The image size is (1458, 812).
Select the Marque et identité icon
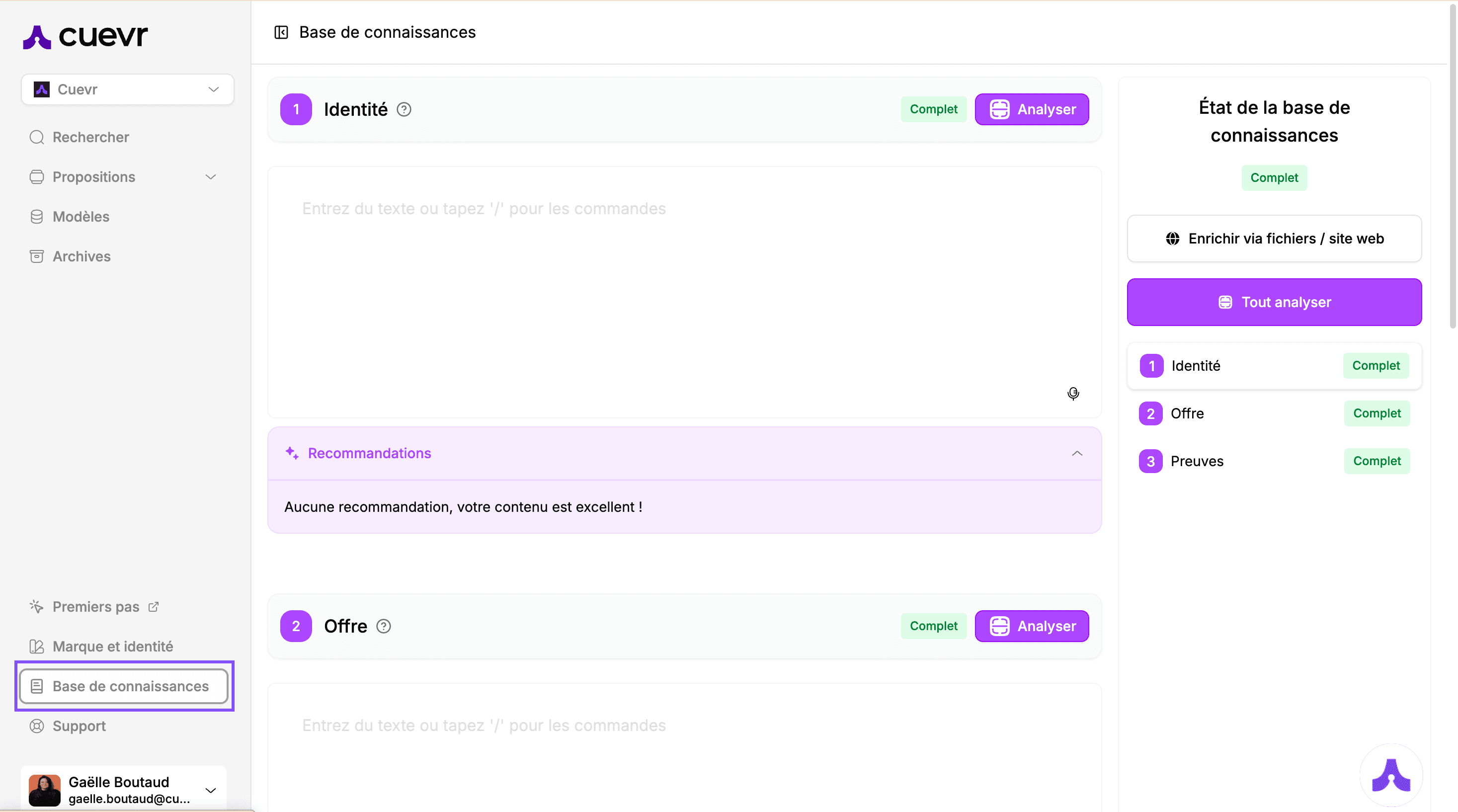click(x=37, y=646)
